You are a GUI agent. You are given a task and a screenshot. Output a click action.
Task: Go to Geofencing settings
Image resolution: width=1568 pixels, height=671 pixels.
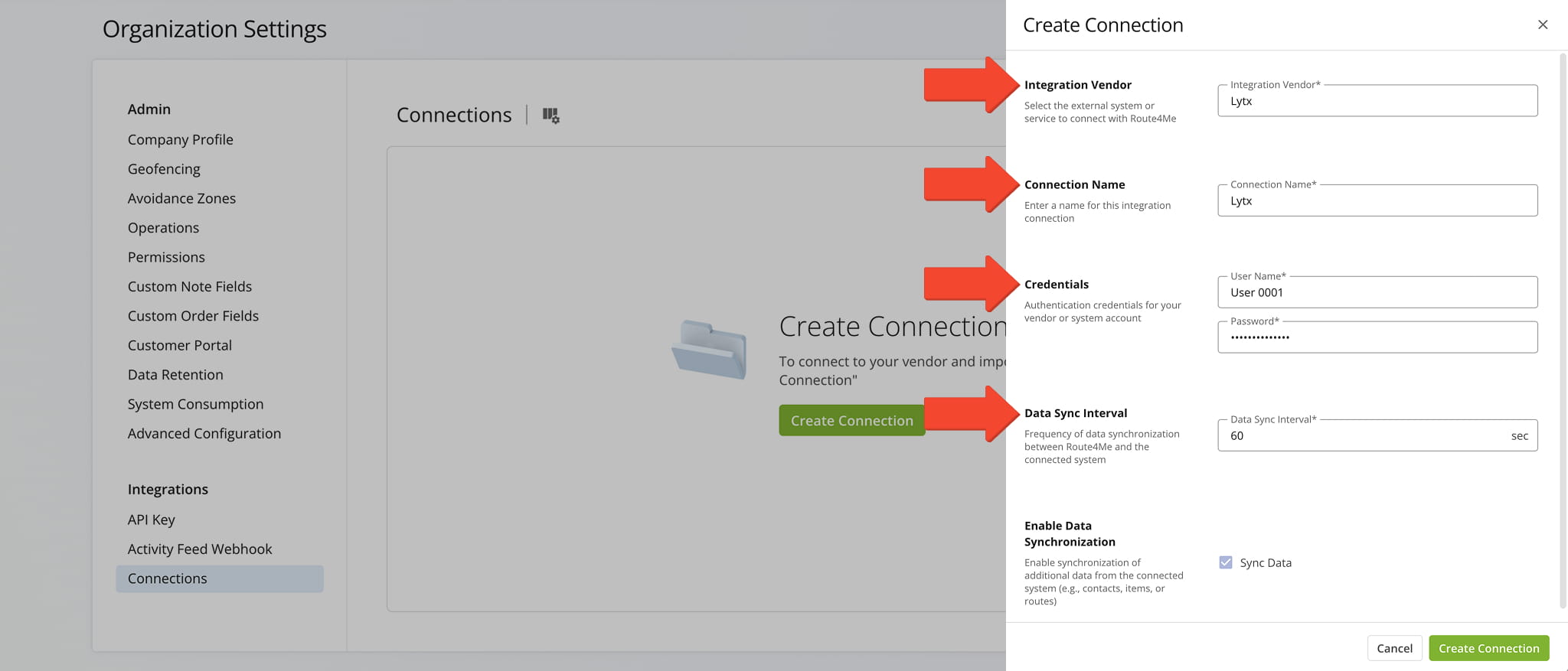164,169
